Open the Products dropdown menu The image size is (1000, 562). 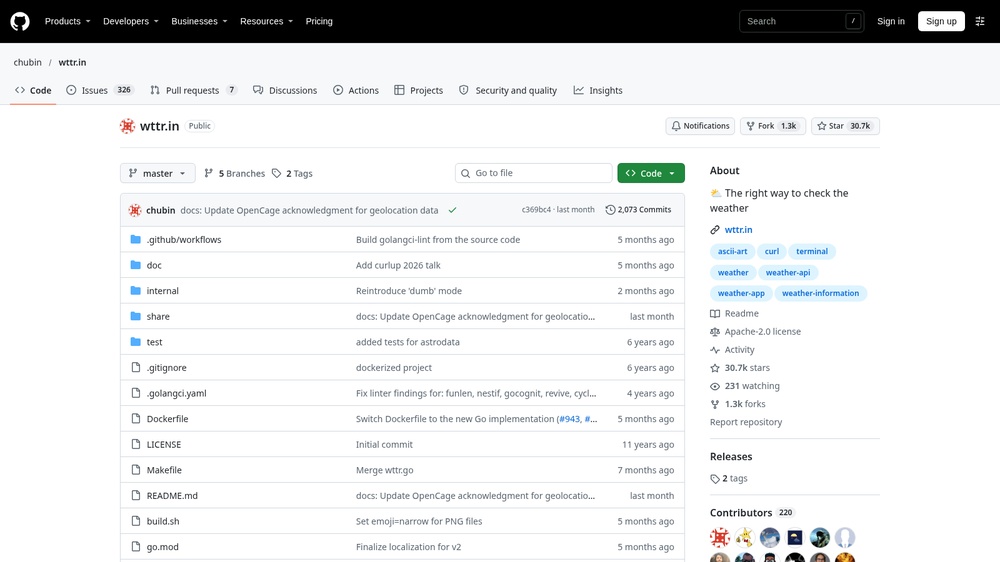click(x=68, y=21)
